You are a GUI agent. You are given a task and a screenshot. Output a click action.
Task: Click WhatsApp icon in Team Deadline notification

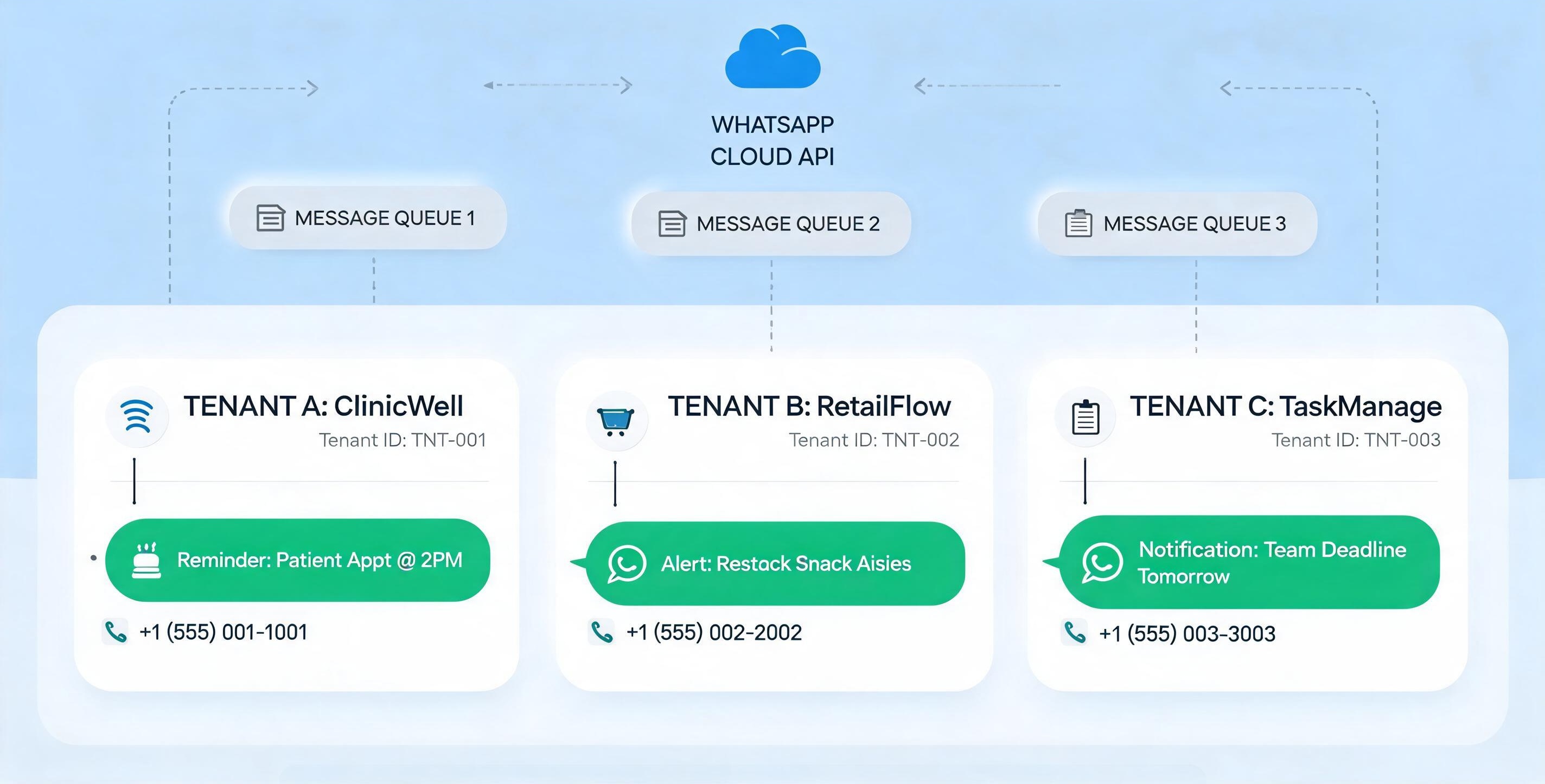(1102, 562)
